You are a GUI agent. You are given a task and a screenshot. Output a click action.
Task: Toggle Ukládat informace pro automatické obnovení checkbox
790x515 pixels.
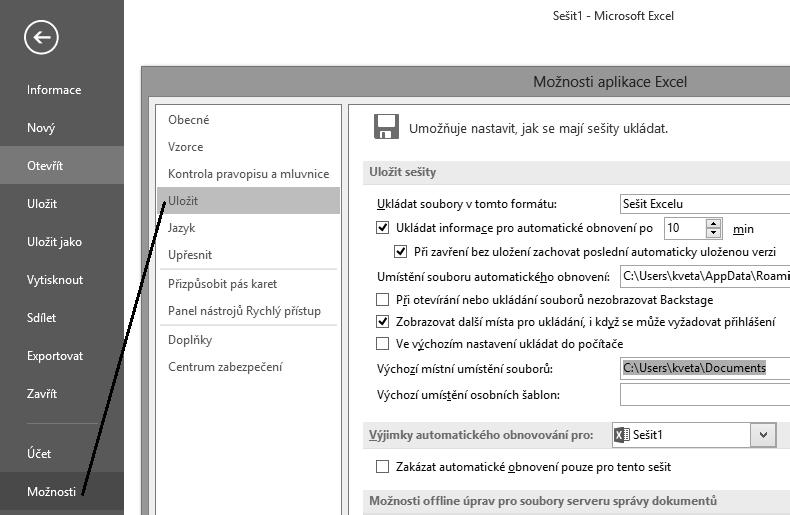[383, 228]
